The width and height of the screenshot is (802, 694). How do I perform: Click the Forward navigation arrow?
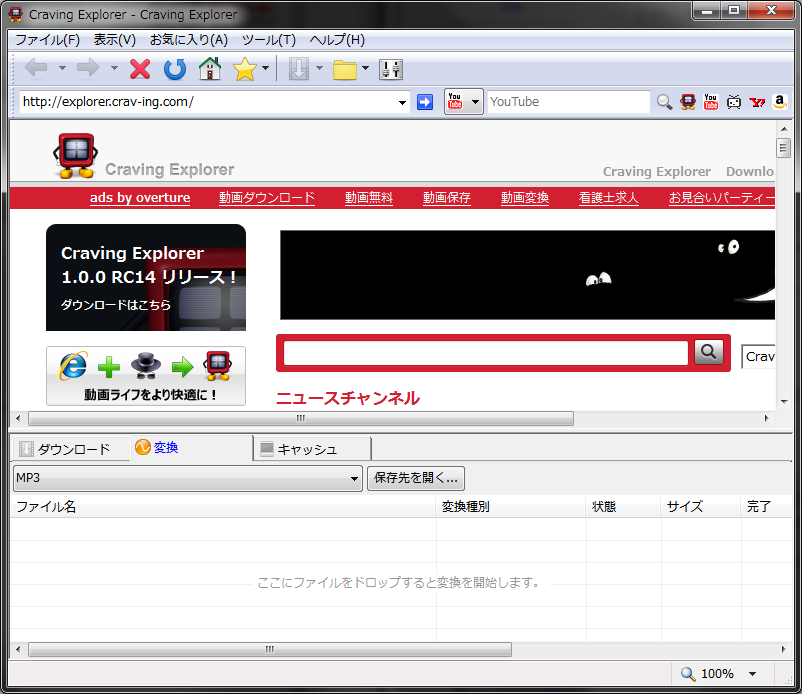[x=88, y=69]
